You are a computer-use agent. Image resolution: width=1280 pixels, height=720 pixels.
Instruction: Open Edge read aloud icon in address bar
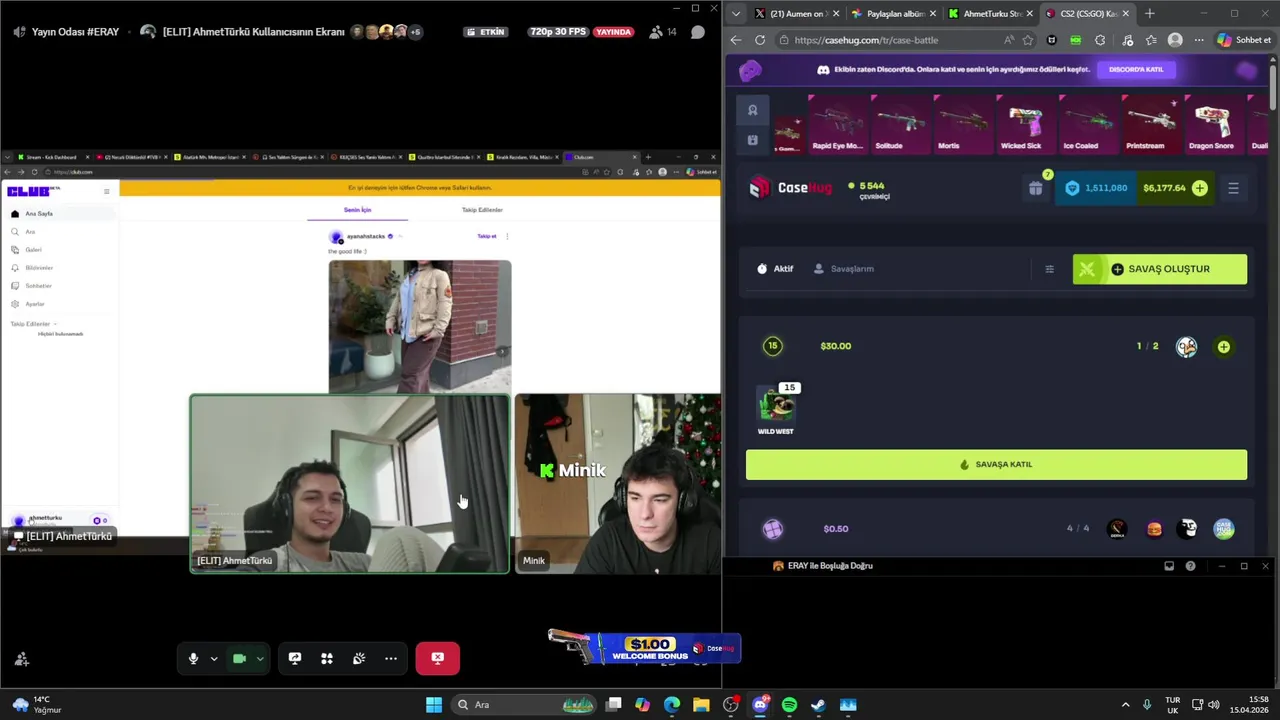tap(1008, 40)
